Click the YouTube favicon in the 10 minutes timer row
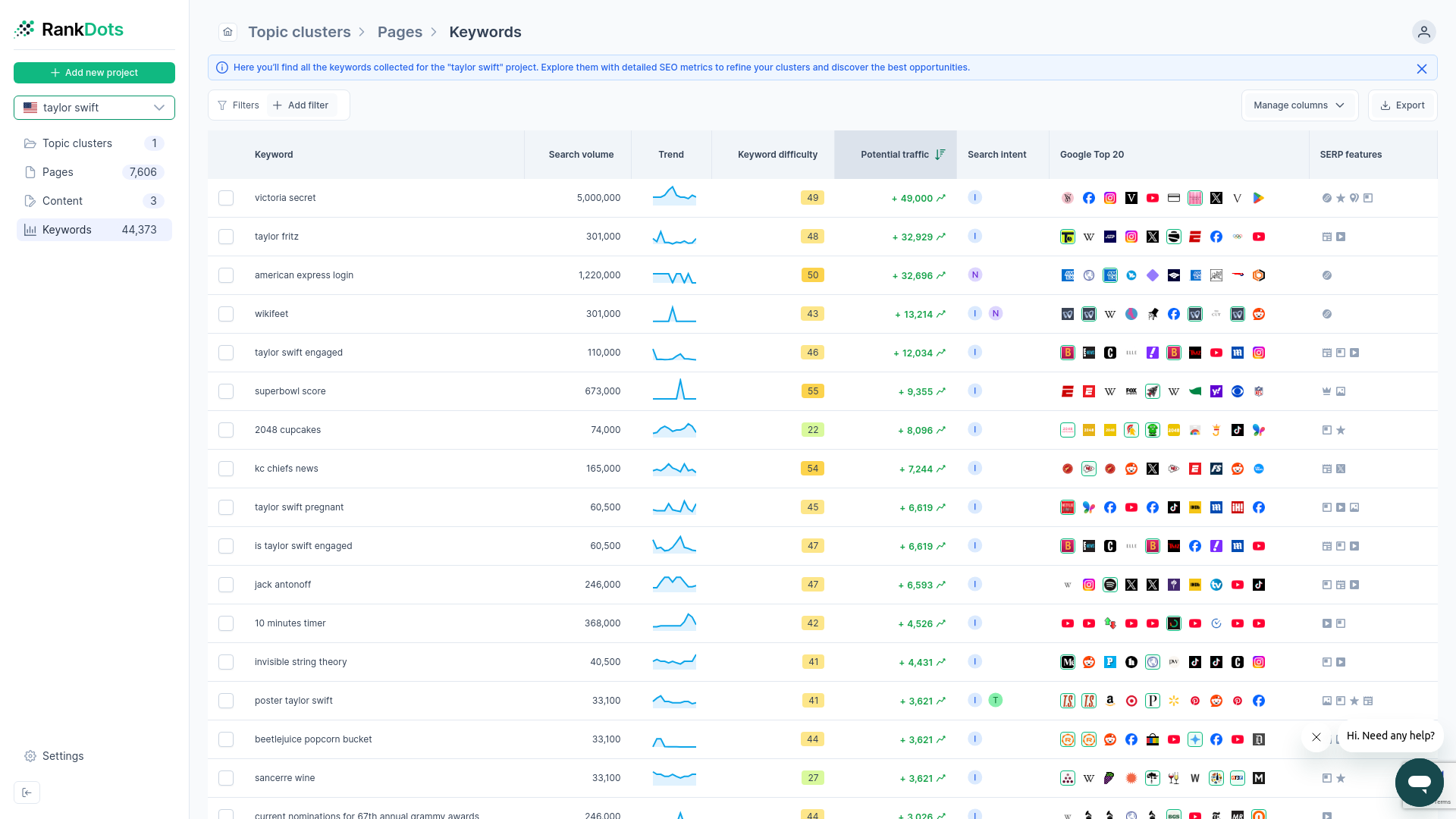1456x819 pixels. 1068,623
